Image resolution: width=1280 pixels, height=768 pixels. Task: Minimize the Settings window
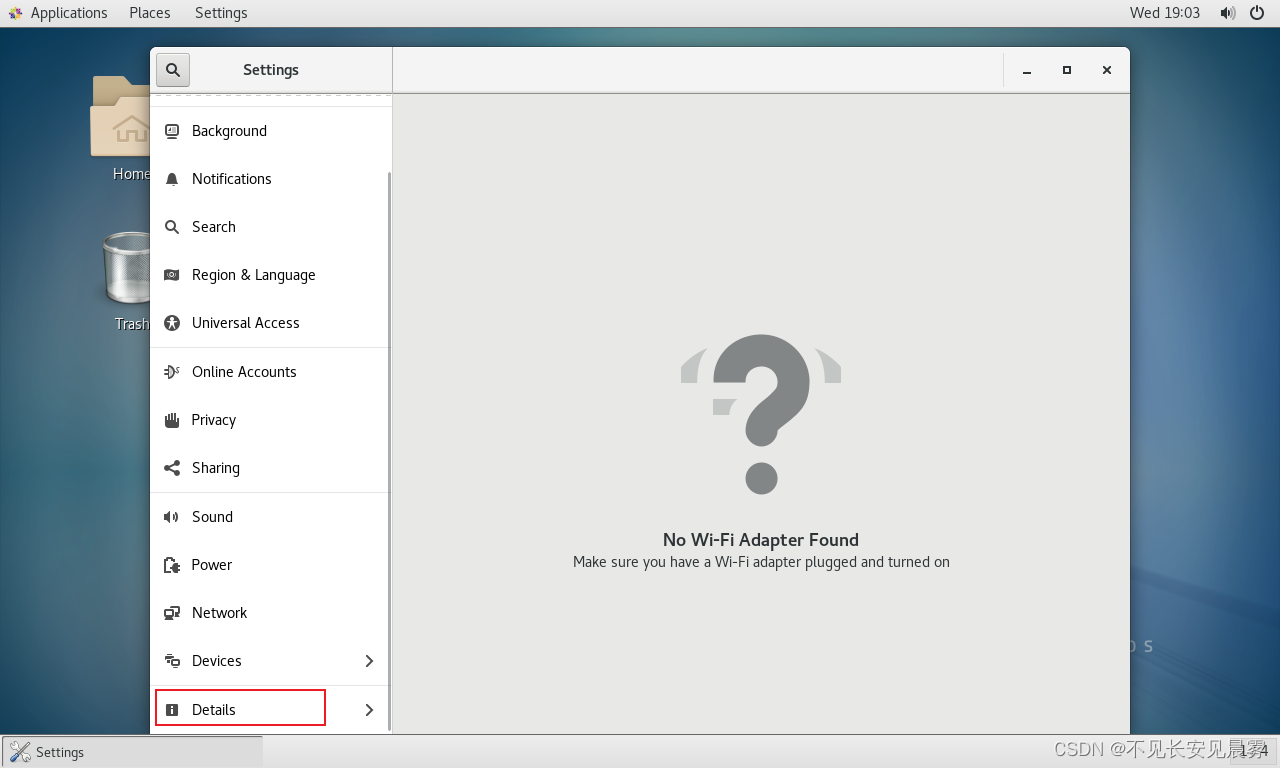(1027, 71)
